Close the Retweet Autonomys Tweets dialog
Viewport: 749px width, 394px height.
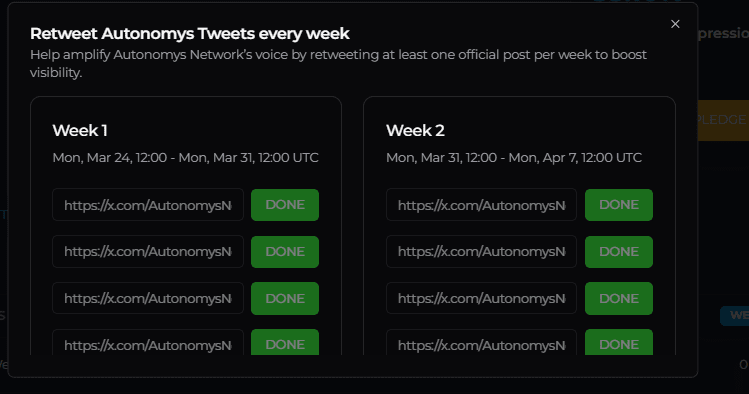pos(675,24)
